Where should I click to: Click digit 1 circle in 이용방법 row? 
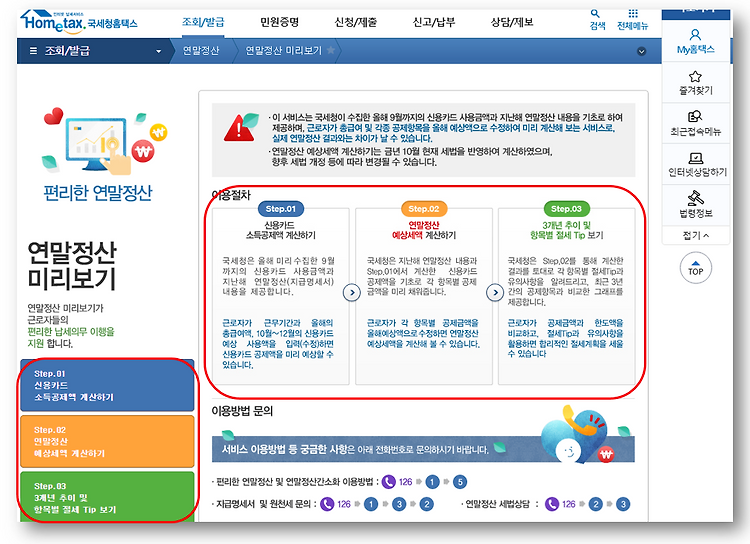[432, 482]
